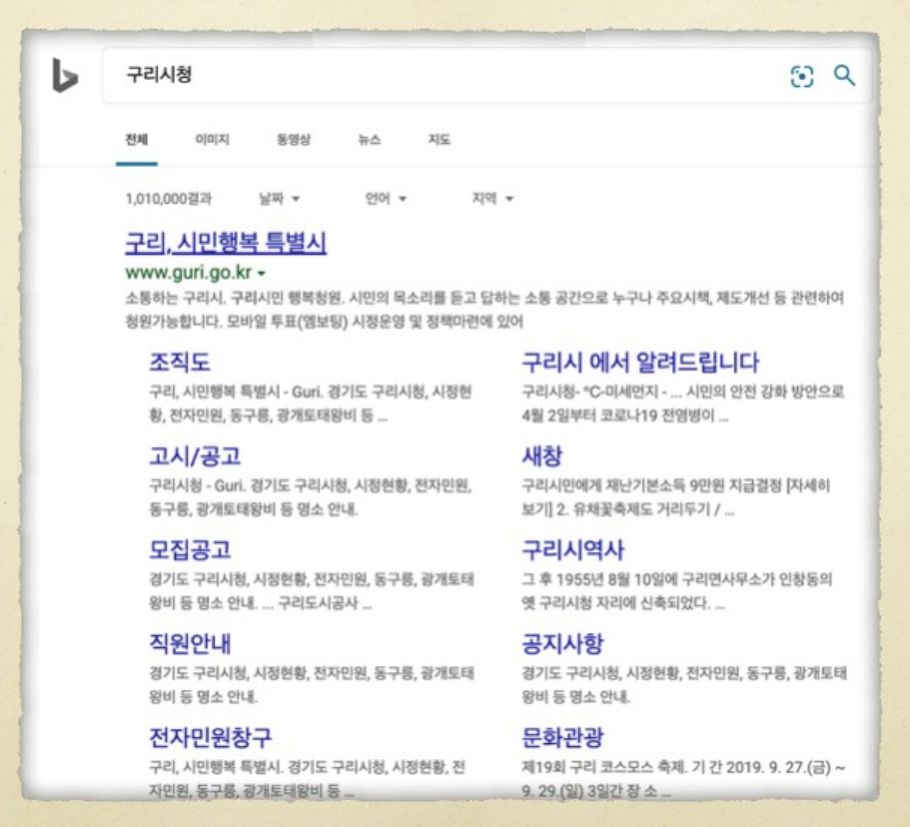Screen dimensions: 910x827
Task: Open the 전자민원창구 sitelink
Action: pyautogui.click(x=211, y=737)
